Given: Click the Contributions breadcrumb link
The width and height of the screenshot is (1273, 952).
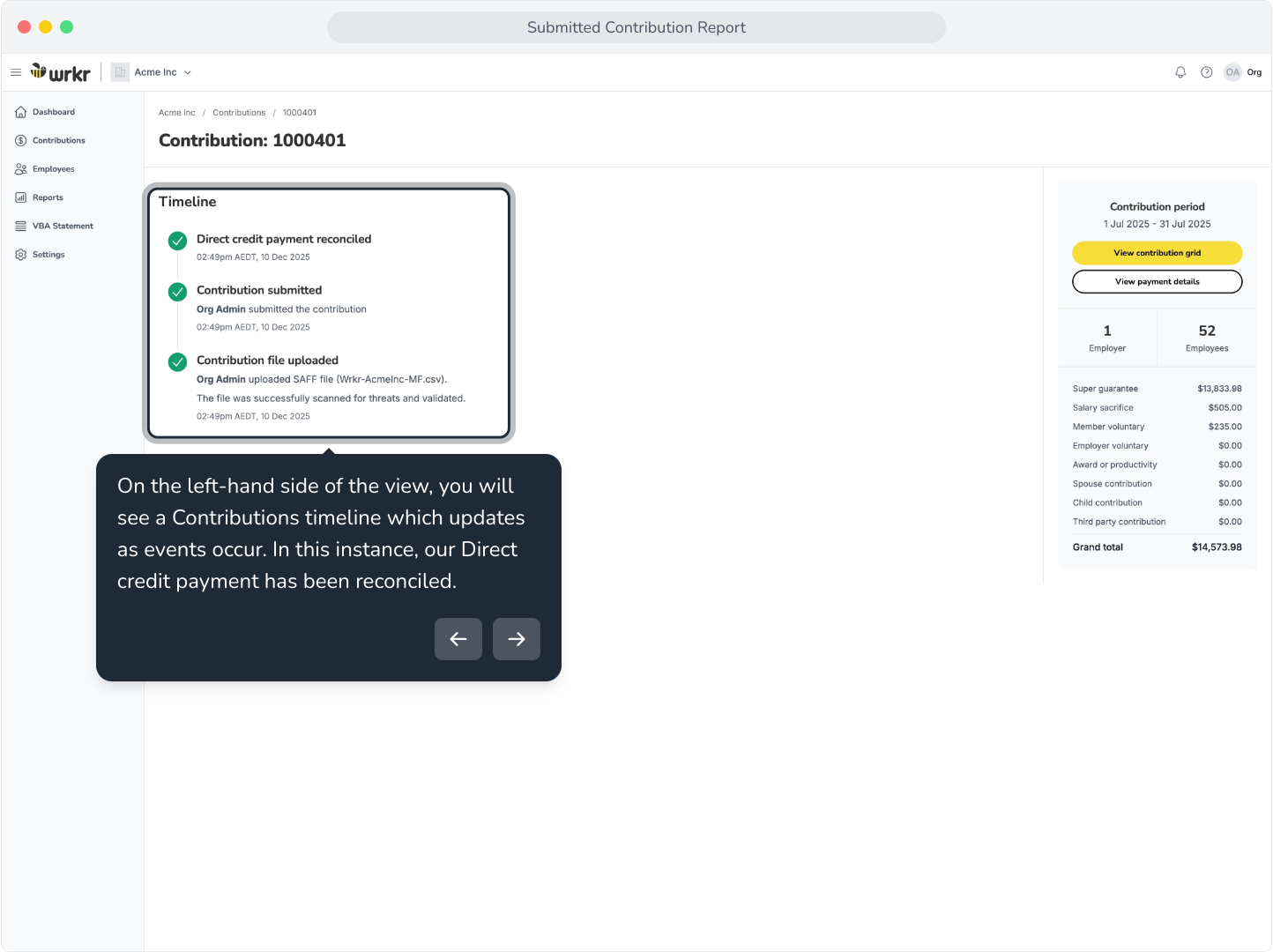Looking at the screenshot, I should click(x=239, y=113).
